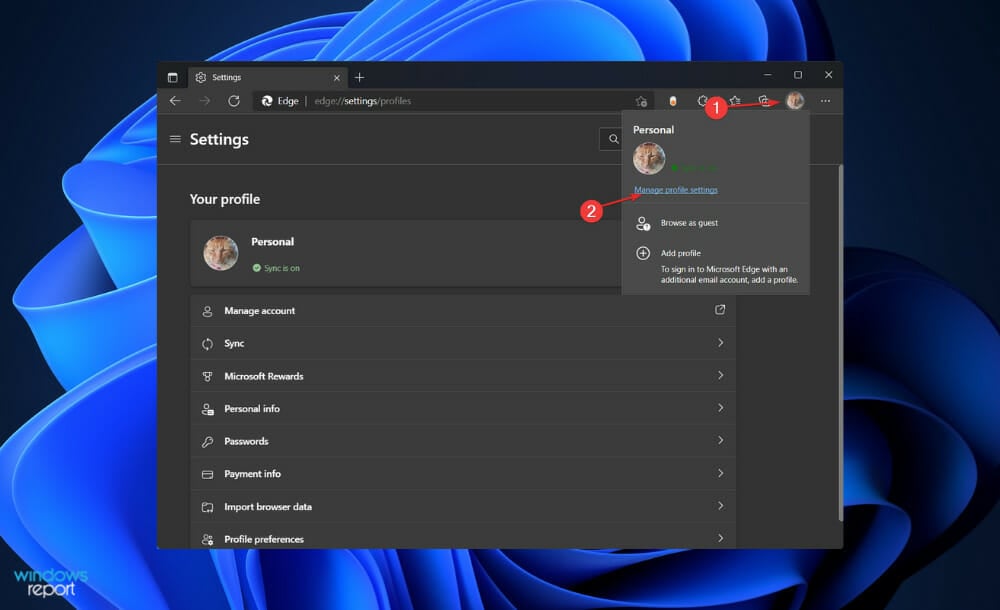Click the 'Your profile' heading
This screenshot has height=610, width=1000.
pyautogui.click(x=224, y=199)
